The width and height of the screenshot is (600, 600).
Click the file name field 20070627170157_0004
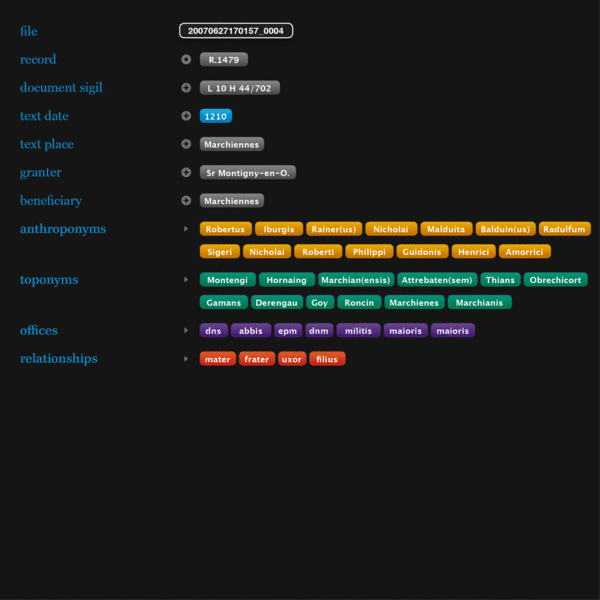click(x=236, y=31)
